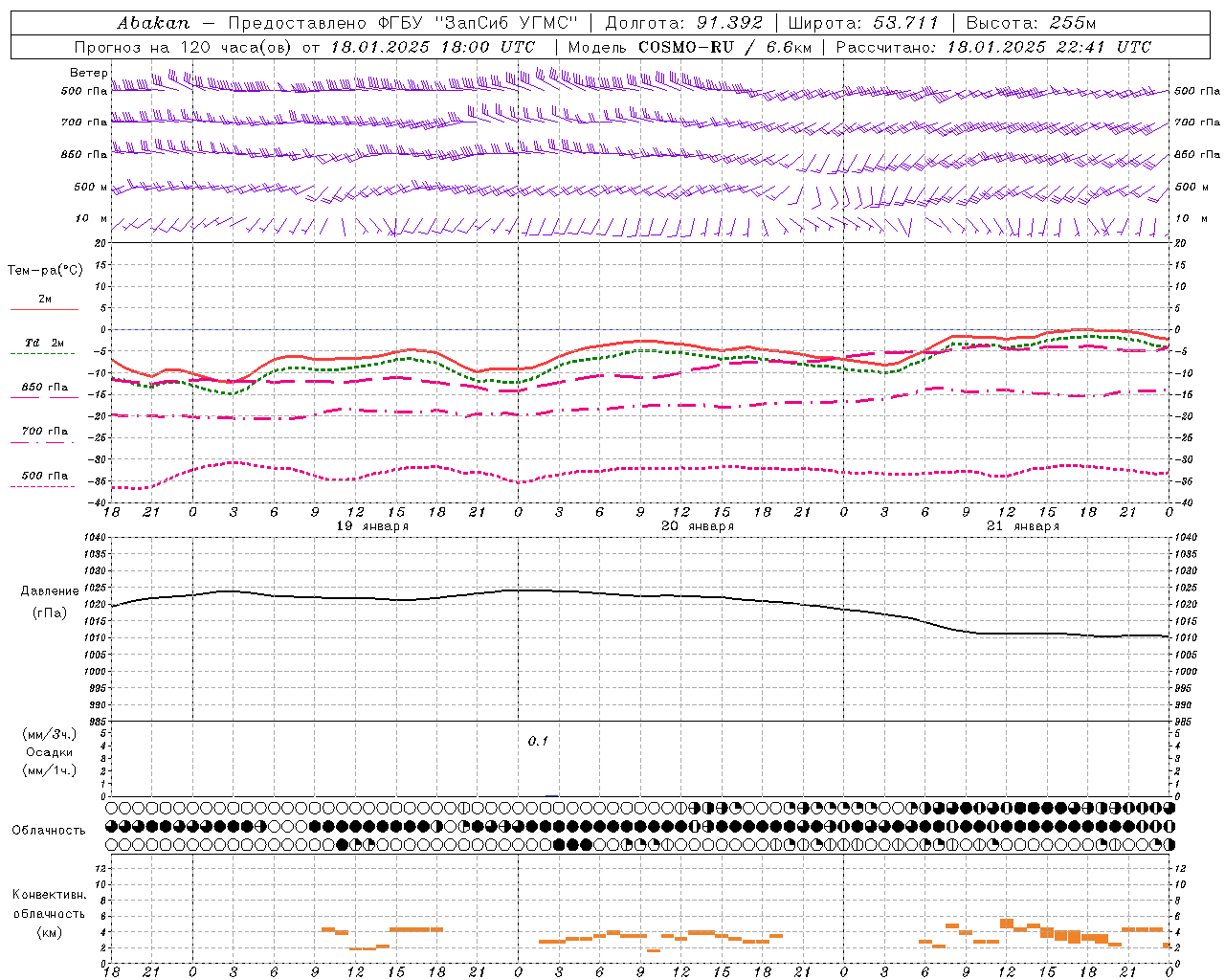Click the 'Осадки' precipitation label
The width and height of the screenshot is (1225, 980).
pyautogui.click(x=50, y=752)
